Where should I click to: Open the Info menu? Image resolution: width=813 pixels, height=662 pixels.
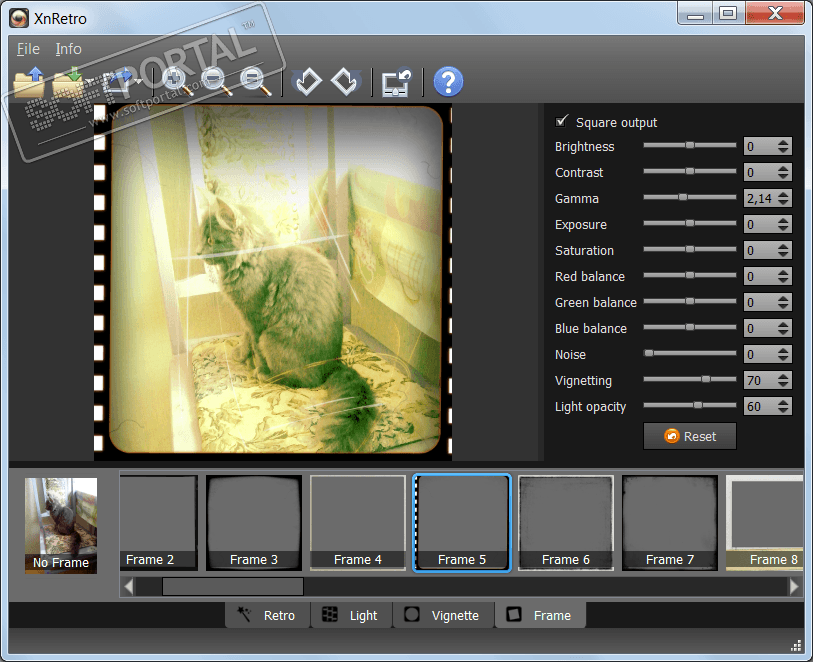pyautogui.click(x=68, y=49)
